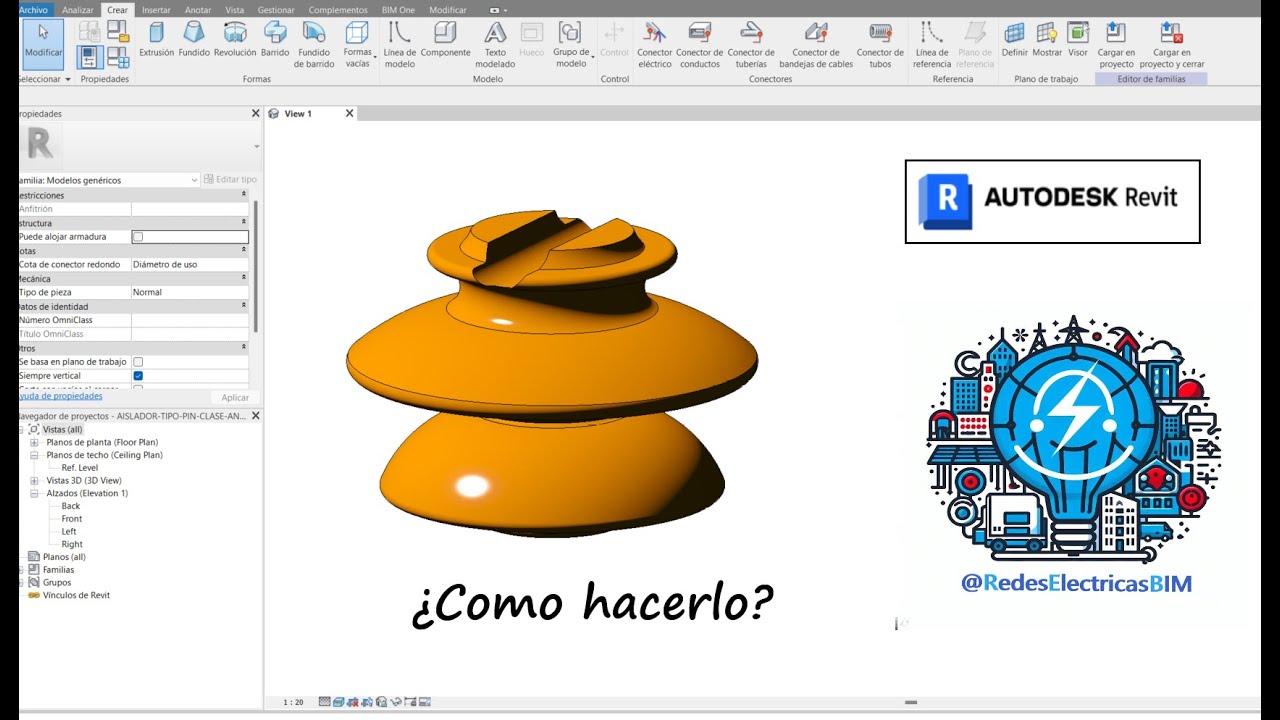1280x720 pixels.
Task: Select Vínculos de Revit tree item
Action: (x=68, y=595)
